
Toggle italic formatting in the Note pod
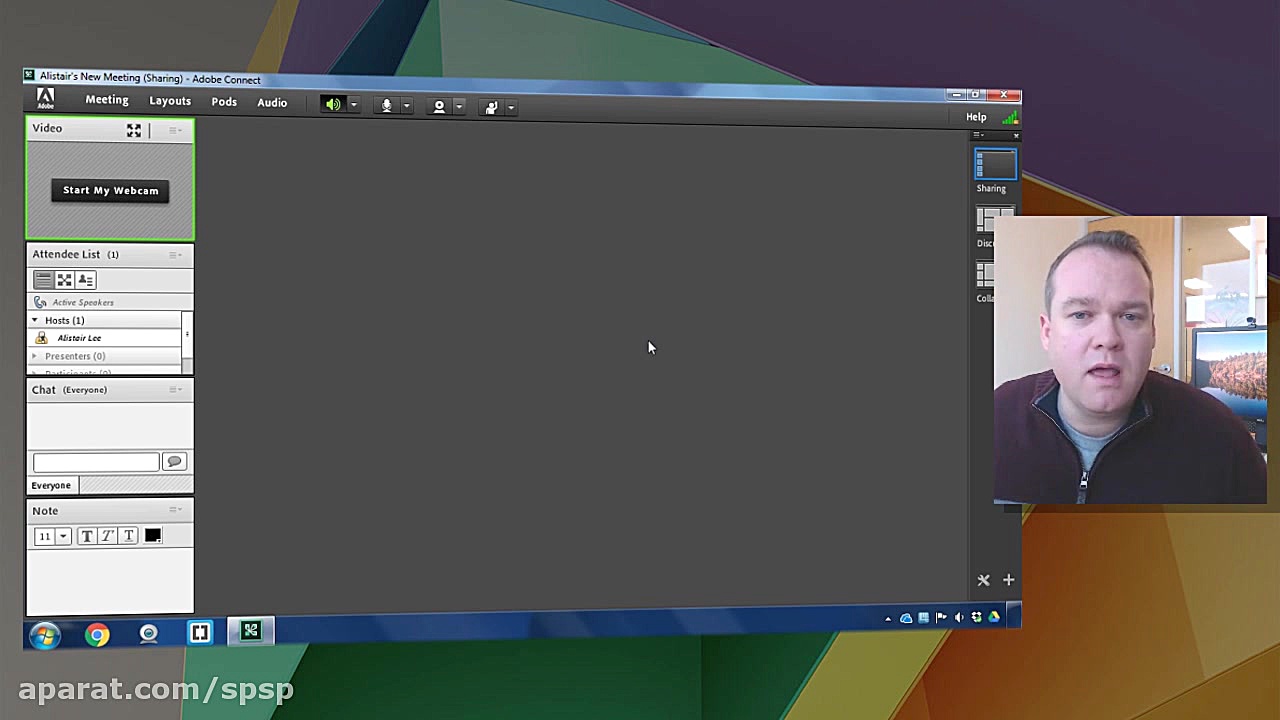click(107, 536)
